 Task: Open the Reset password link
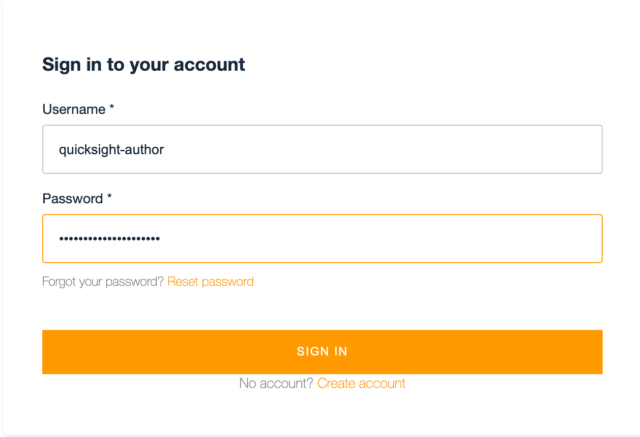pyautogui.click(x=210, y=282)
